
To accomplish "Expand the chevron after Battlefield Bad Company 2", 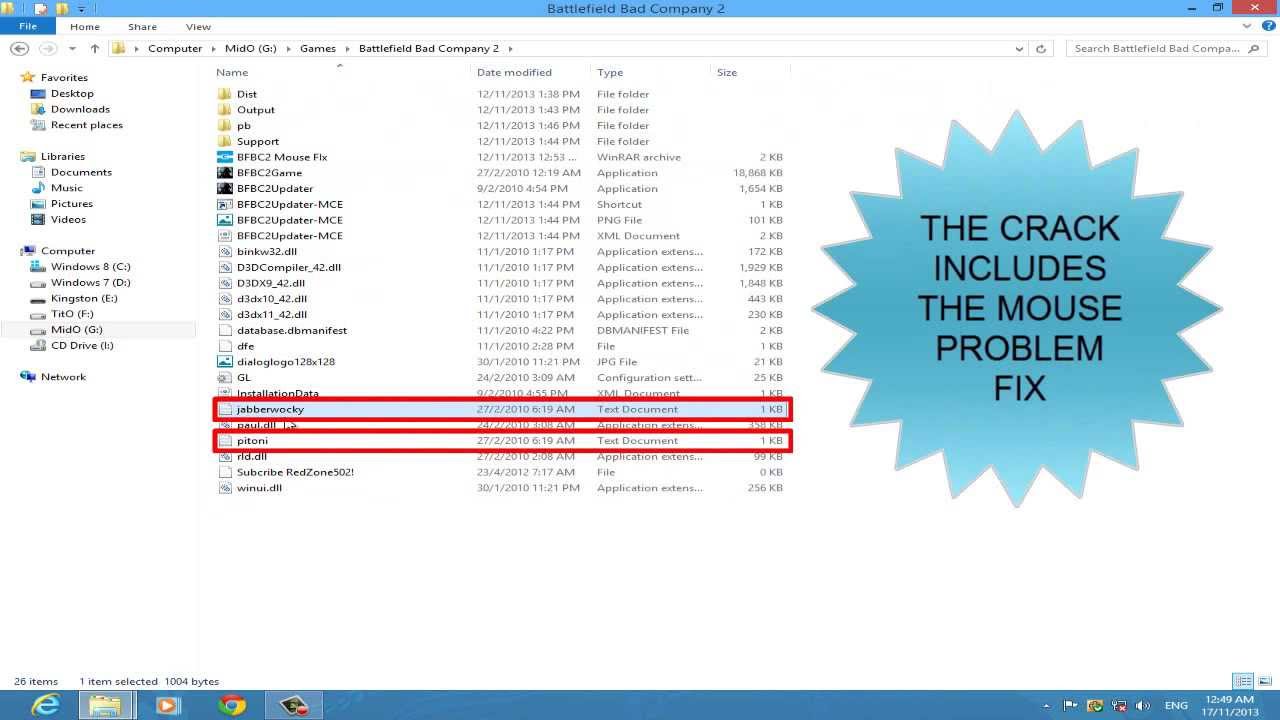I will pyautogui.click(x=510, y=48).
